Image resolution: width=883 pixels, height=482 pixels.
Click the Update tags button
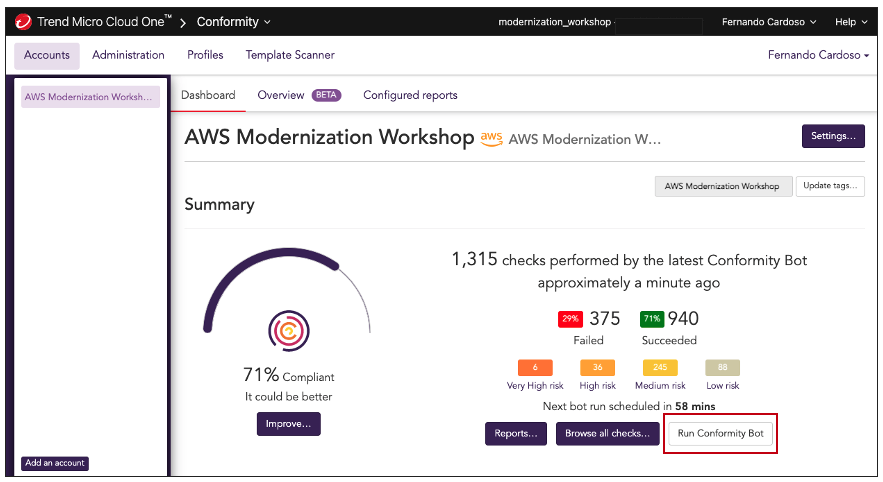(830, 186)
